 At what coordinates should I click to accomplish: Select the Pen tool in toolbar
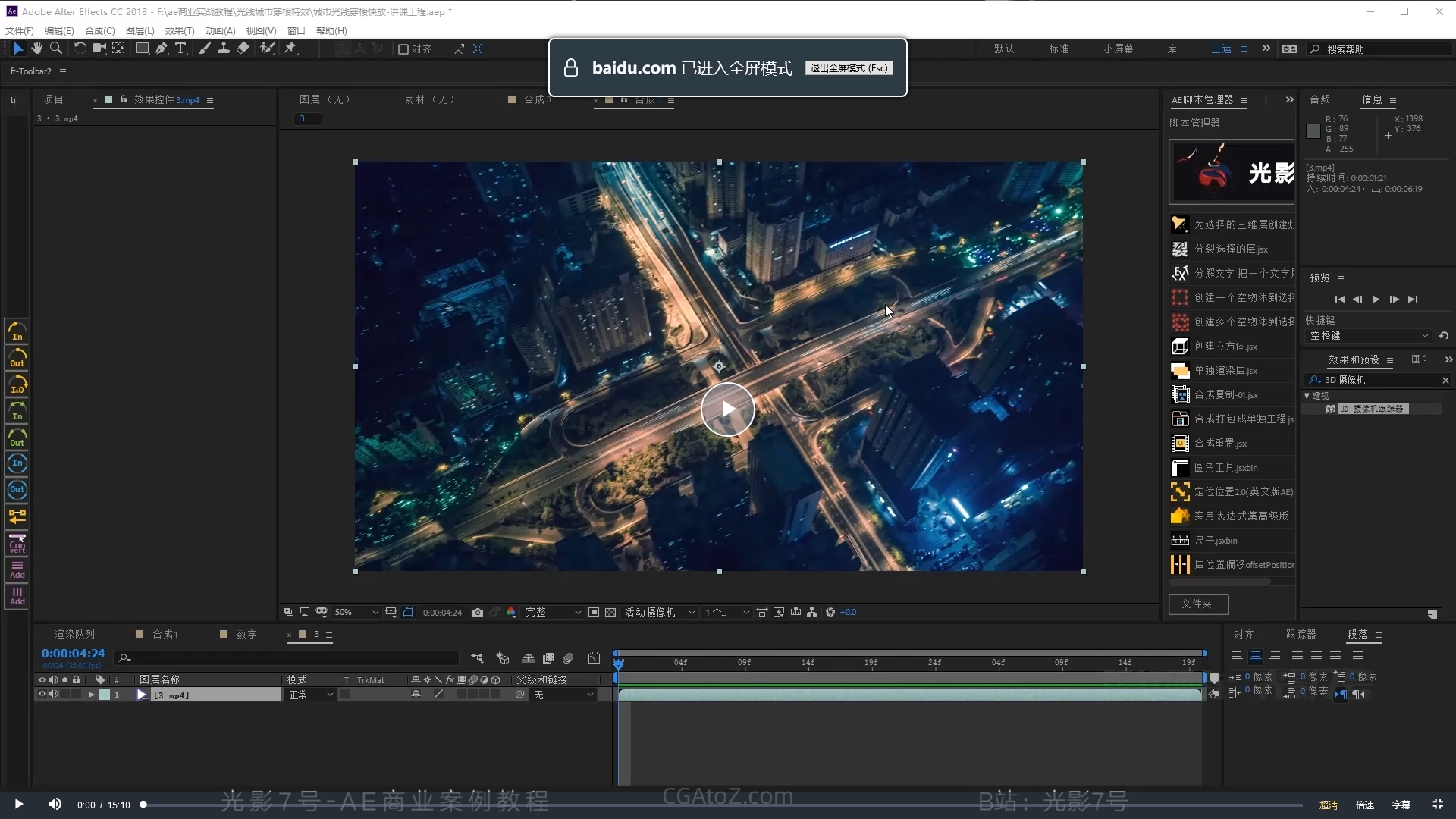(x=161, y=49)
